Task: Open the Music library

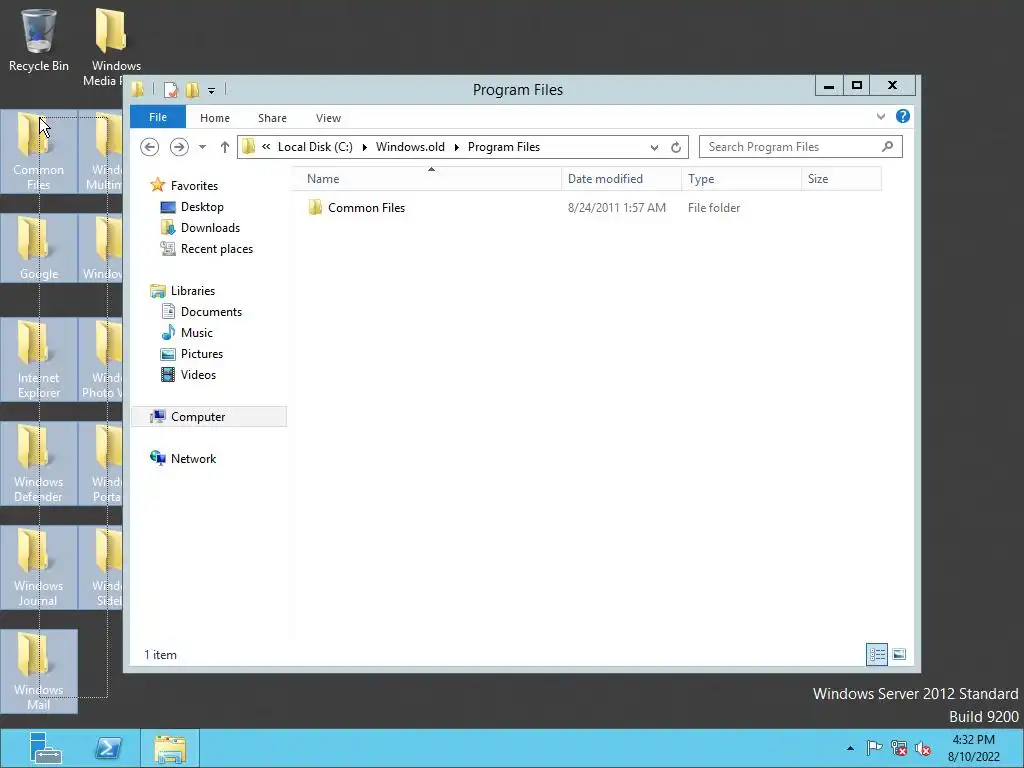Action: click(x=197, y=332)
